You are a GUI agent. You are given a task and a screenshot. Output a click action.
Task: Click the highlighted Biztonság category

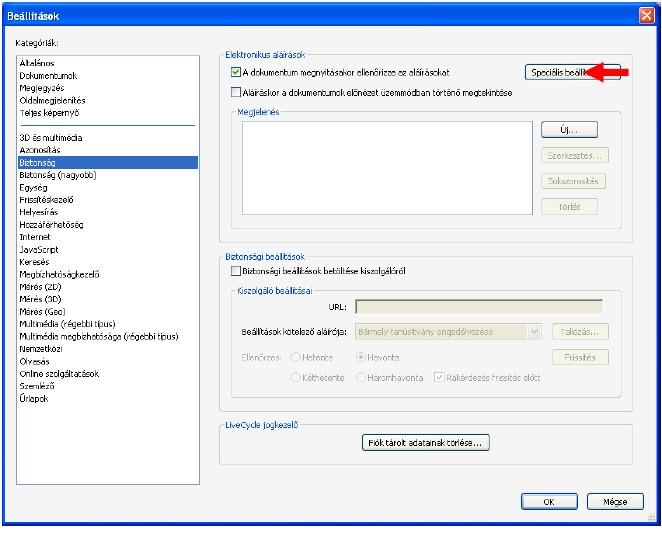point(108,163)
